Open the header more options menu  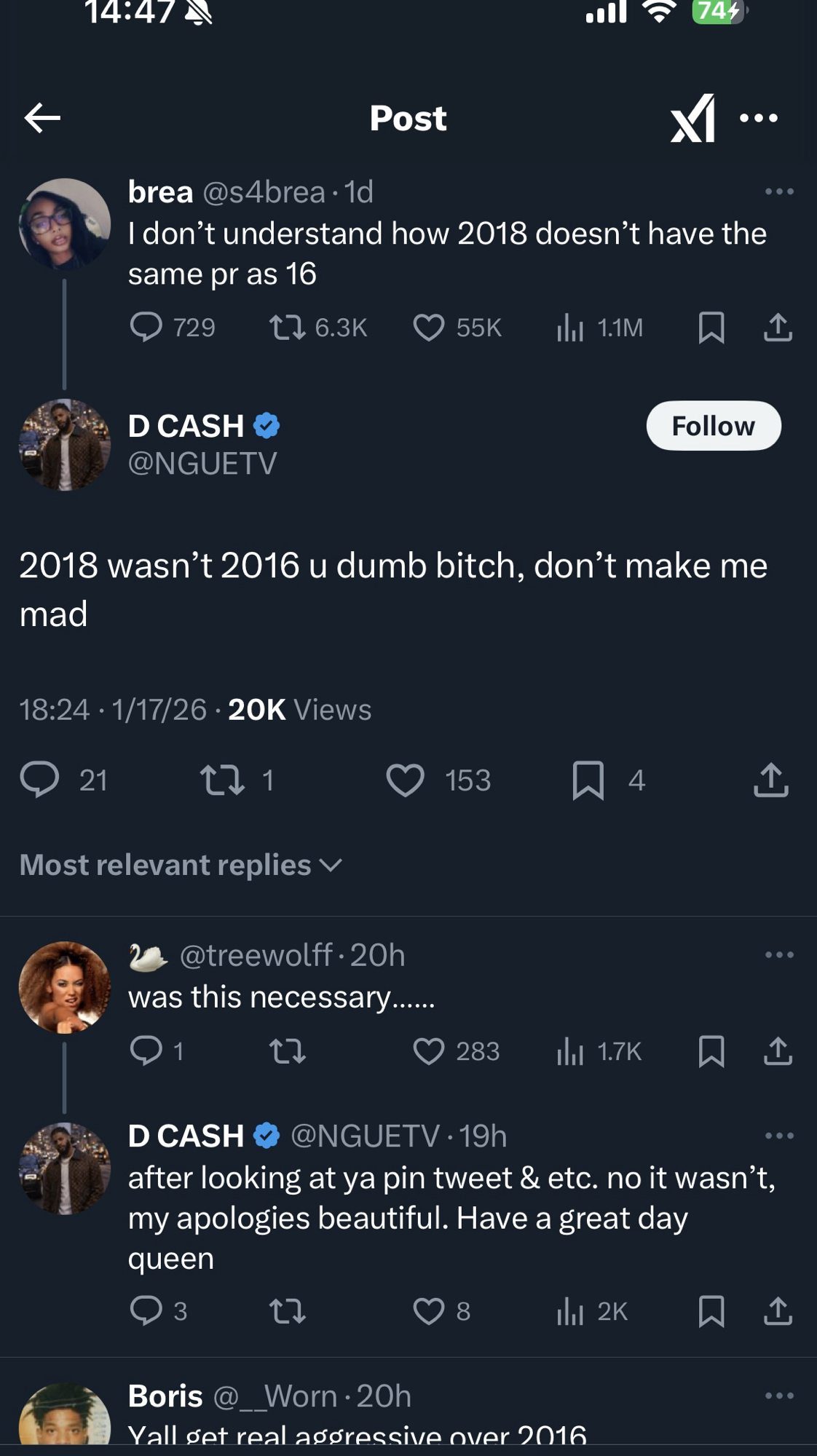click(759, 118)
